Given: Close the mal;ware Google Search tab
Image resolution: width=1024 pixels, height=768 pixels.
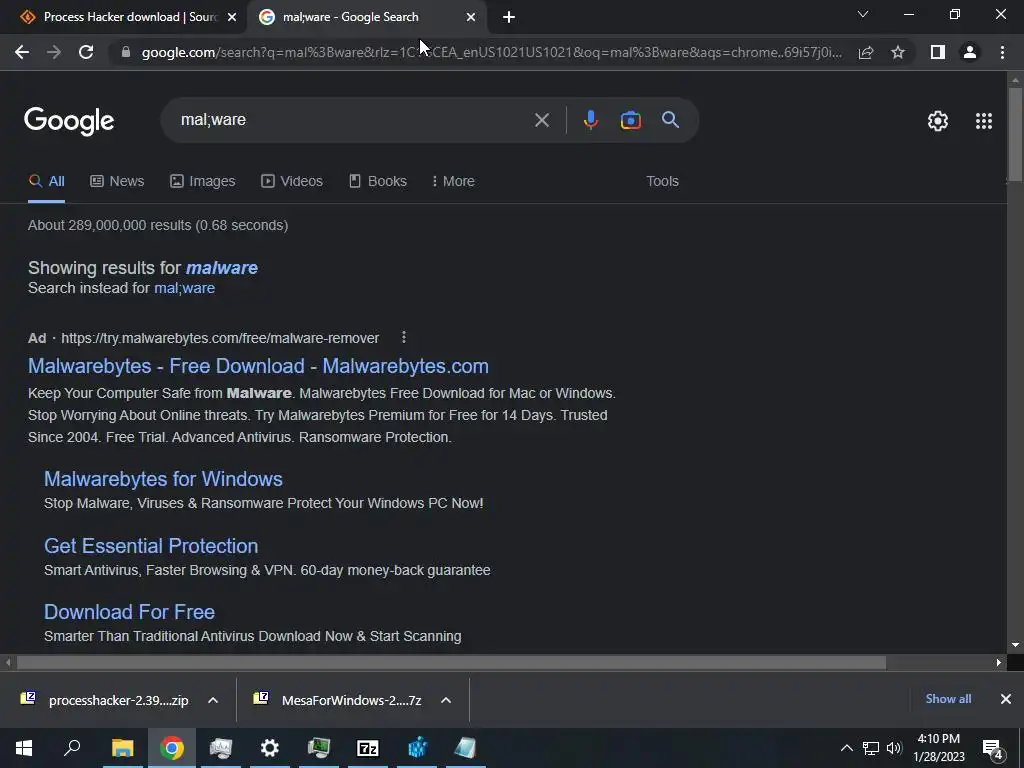Looking at the screenshot, I should tap(471, 18).
